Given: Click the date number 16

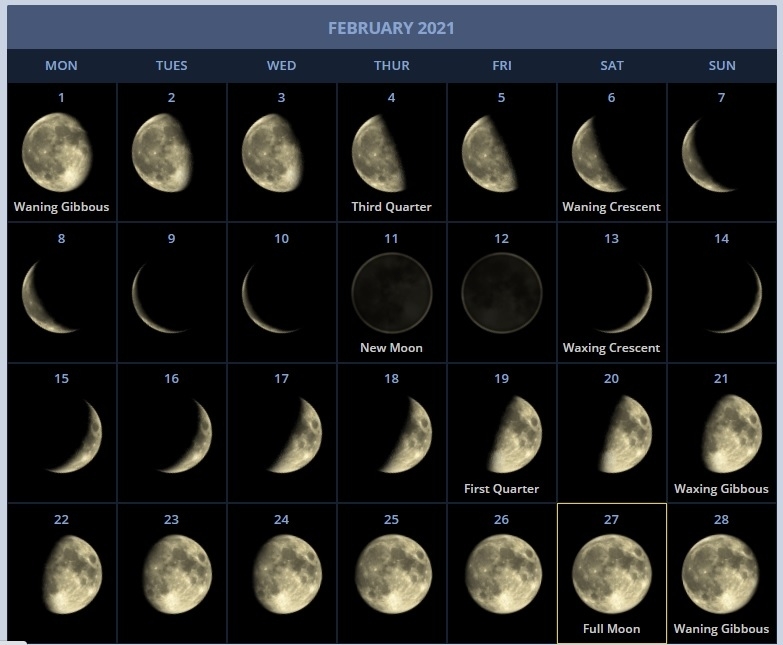Looking at the screenshot, I should click(x=171, y=379).
